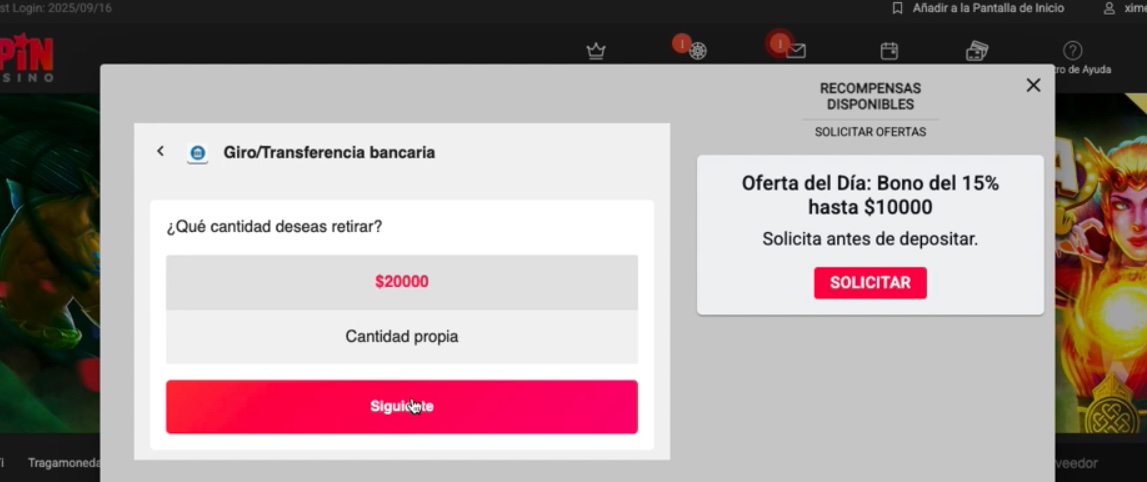
Task: Open the envelope messages icon
Action: [796, 51]
